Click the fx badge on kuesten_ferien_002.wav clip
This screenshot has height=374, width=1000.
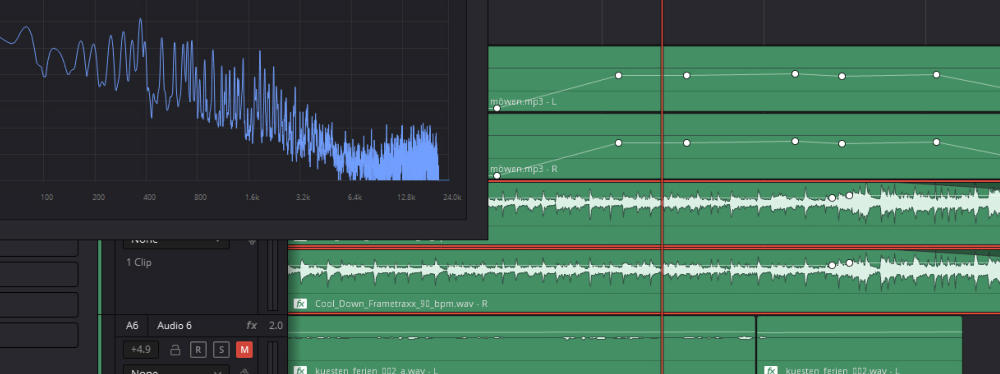coord(770,370)
